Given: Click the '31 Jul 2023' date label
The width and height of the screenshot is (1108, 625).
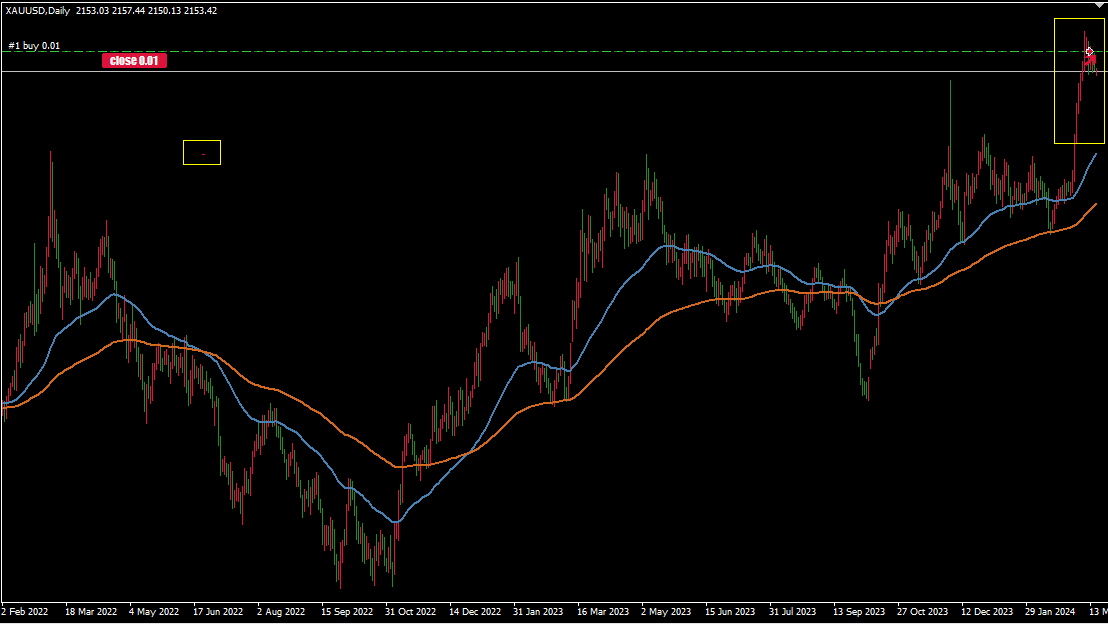Looking at the screenshot, I should 792,612.
